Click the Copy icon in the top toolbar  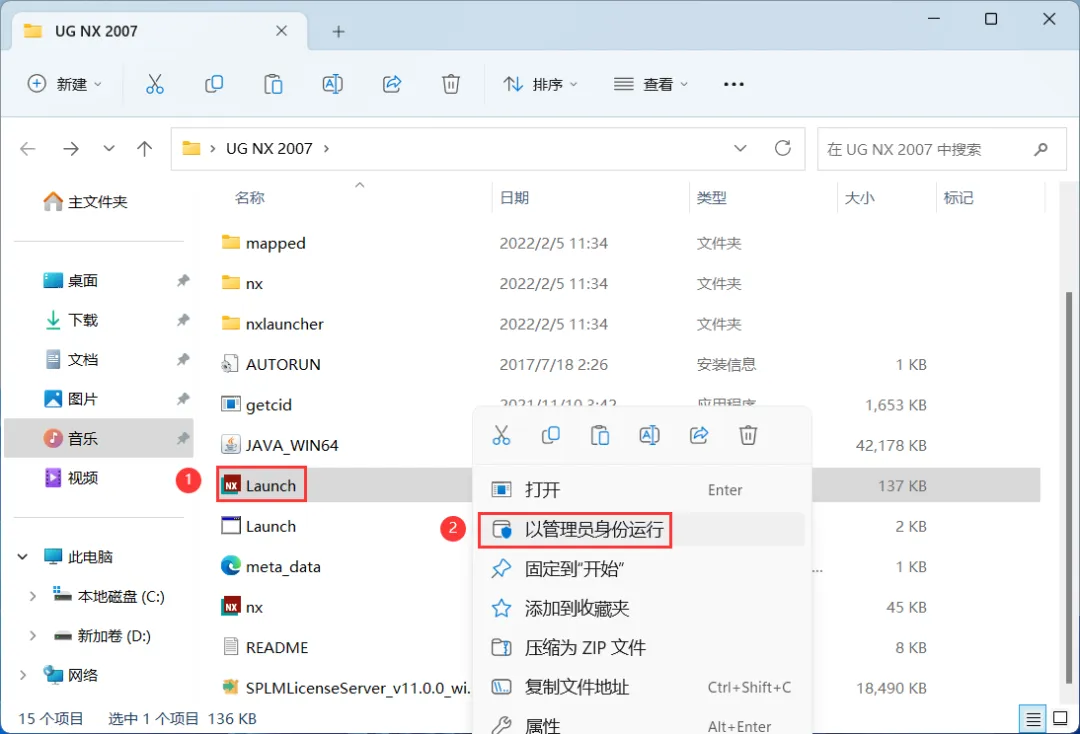214,84
